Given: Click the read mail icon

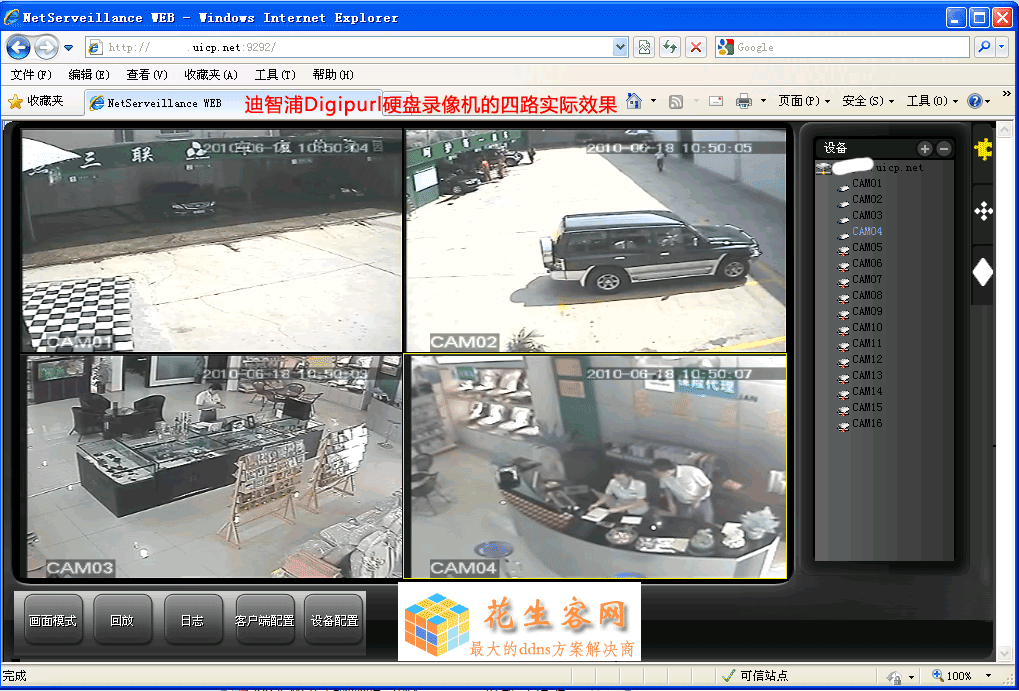Looking at the screenshot, I should [716, 101].
